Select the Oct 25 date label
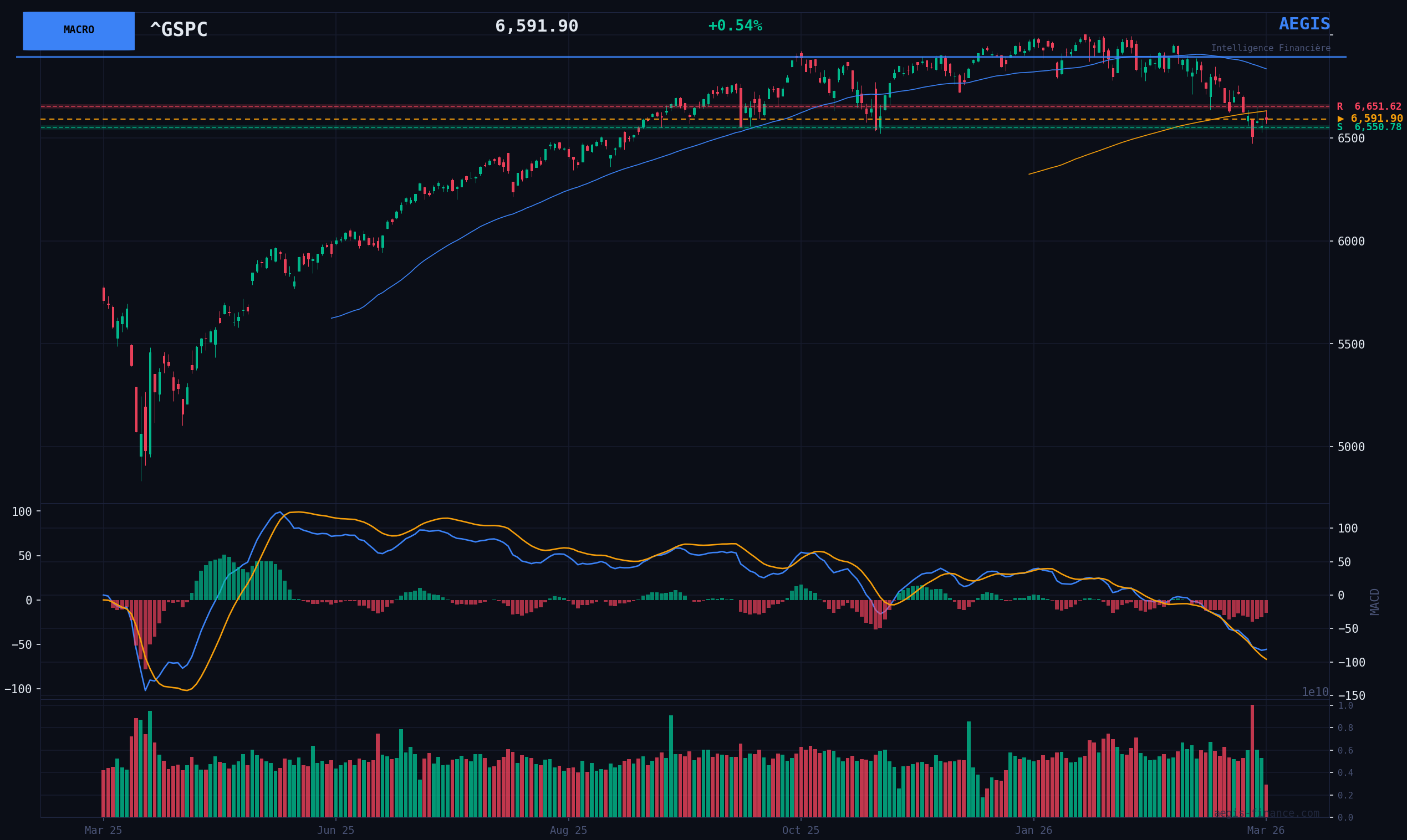Screen dimensions: 1407x840 coord(800,831)
